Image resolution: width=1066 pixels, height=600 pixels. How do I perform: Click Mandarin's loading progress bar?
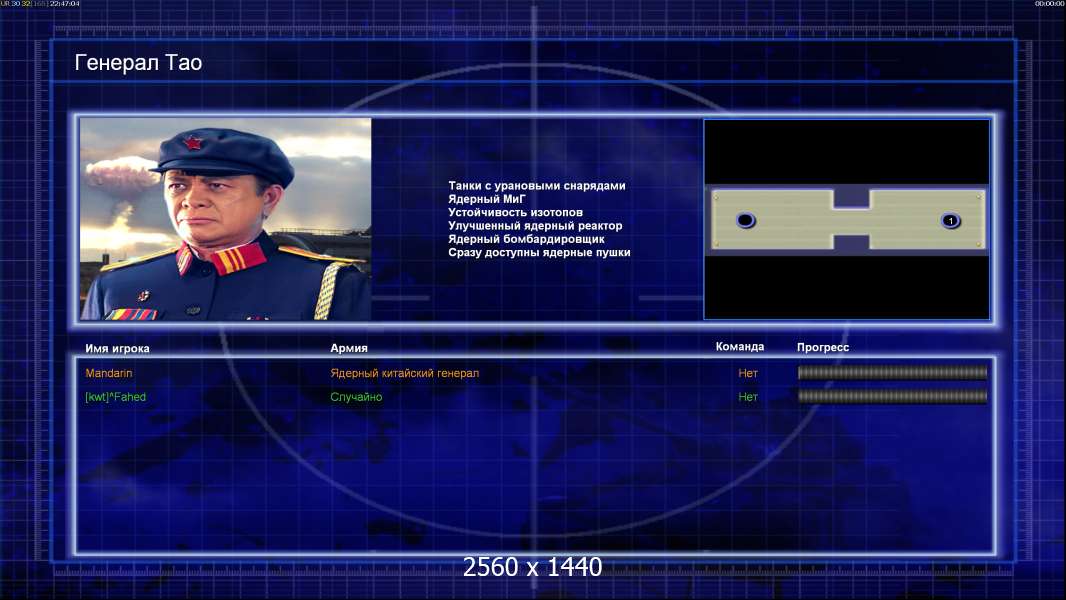(x=892, y=372)
